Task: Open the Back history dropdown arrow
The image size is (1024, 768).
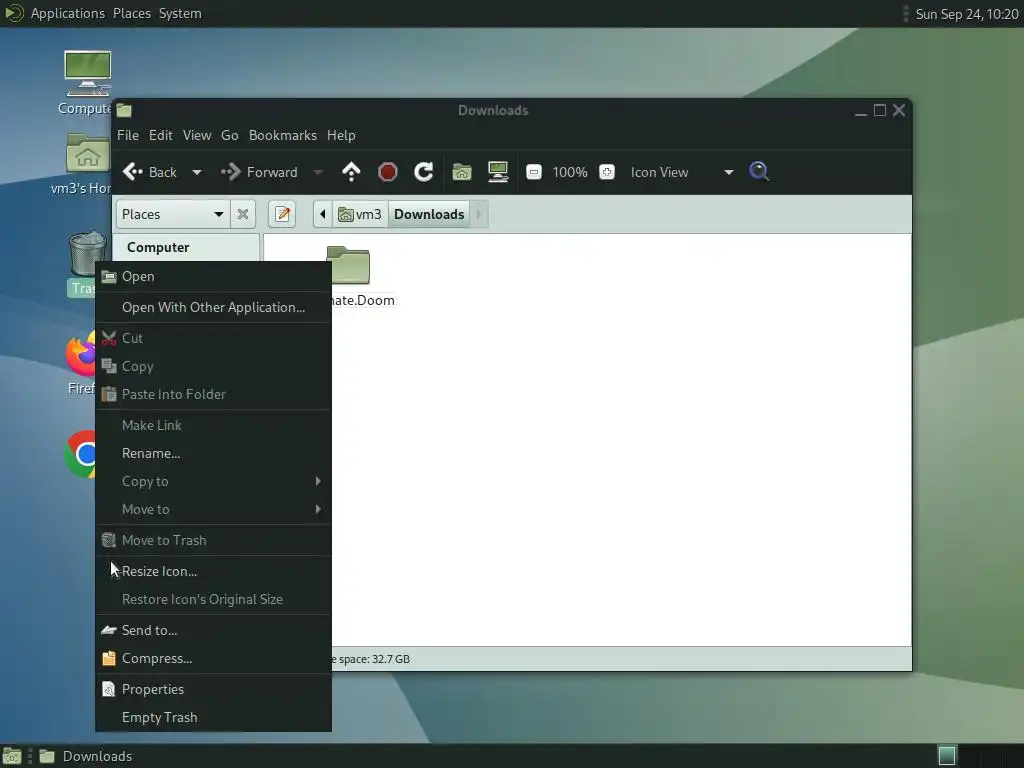Action: (x=197, y=172)
